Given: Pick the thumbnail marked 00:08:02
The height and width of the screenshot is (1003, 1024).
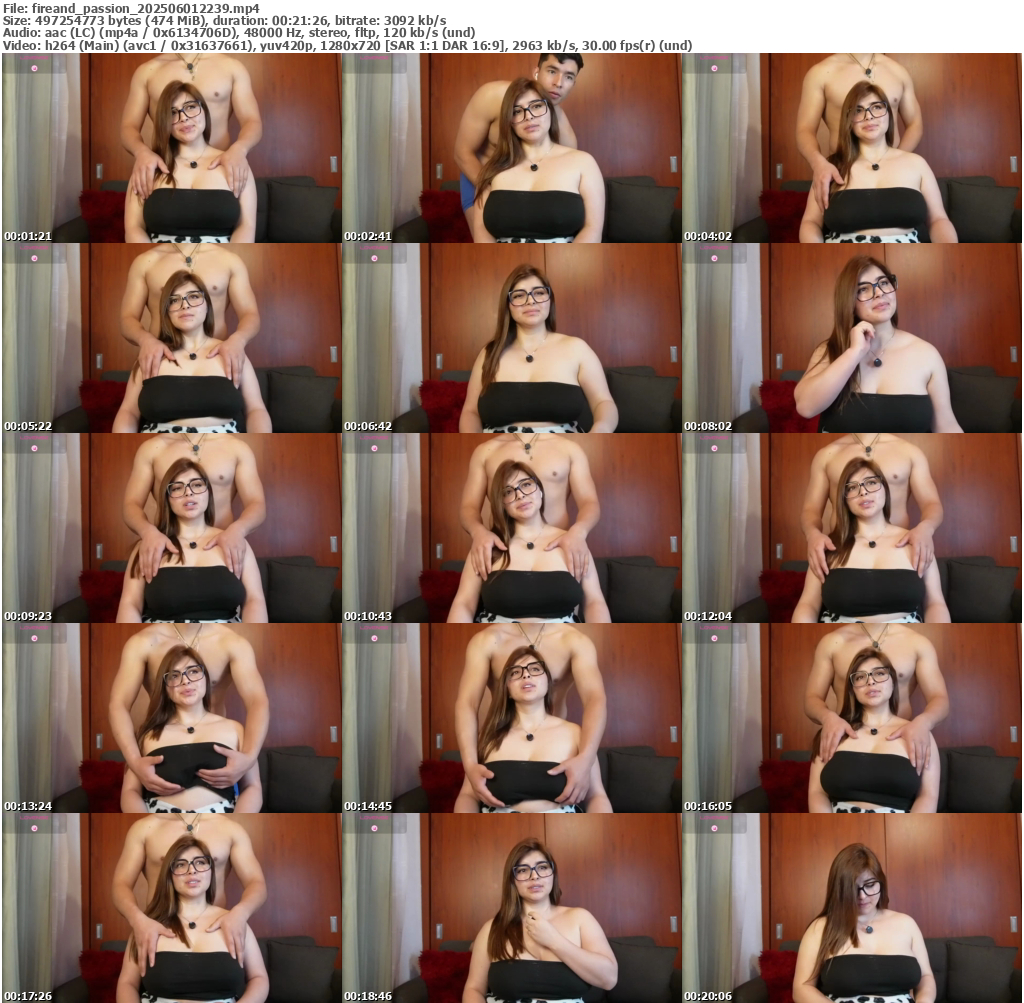Looking at the screenshot, I should point(852,338).
